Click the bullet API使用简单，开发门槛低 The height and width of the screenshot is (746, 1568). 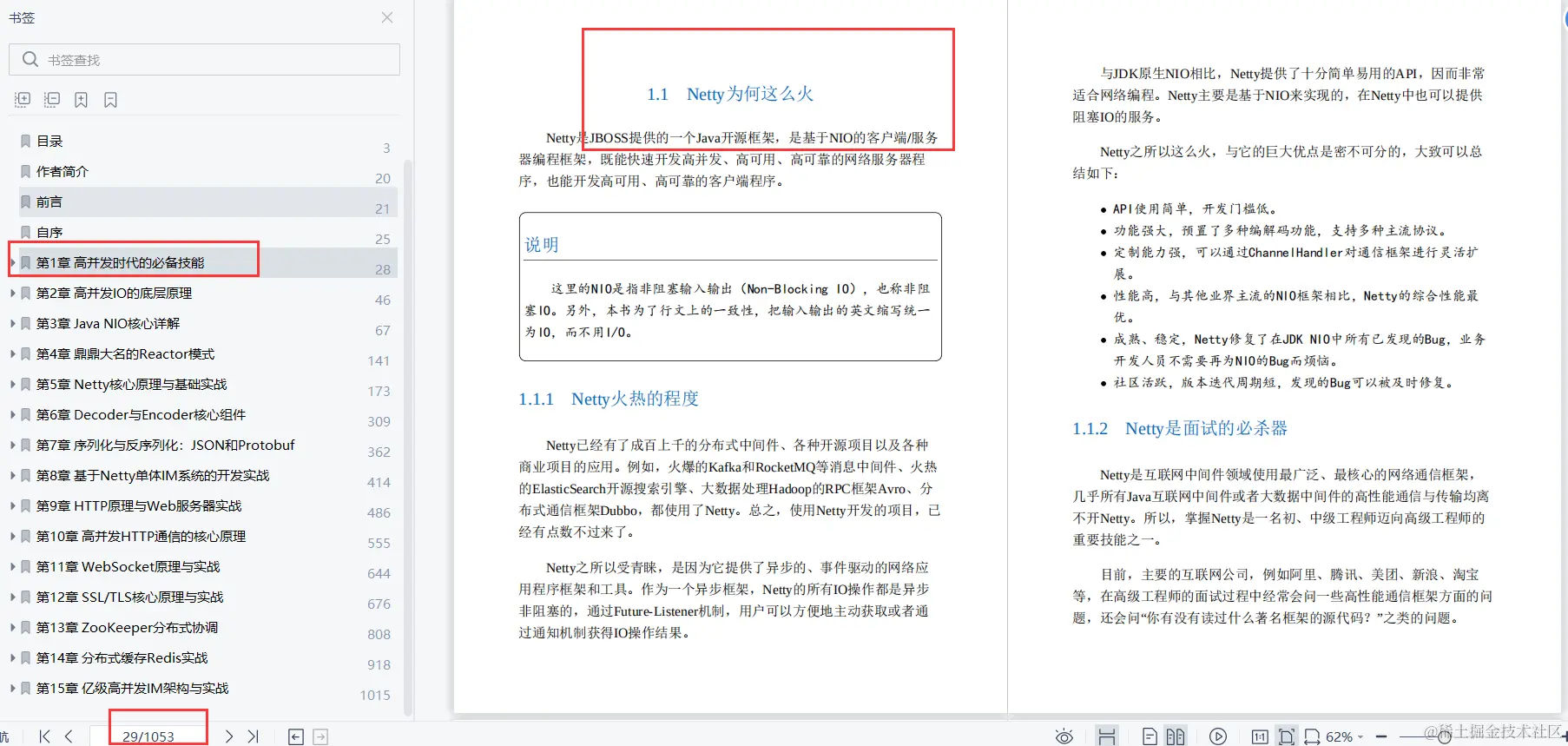(x=1195, y=208)
